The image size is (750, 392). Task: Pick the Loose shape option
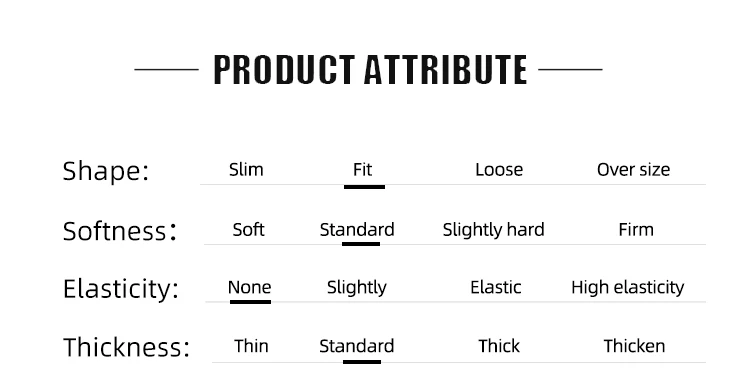point(499,170)
